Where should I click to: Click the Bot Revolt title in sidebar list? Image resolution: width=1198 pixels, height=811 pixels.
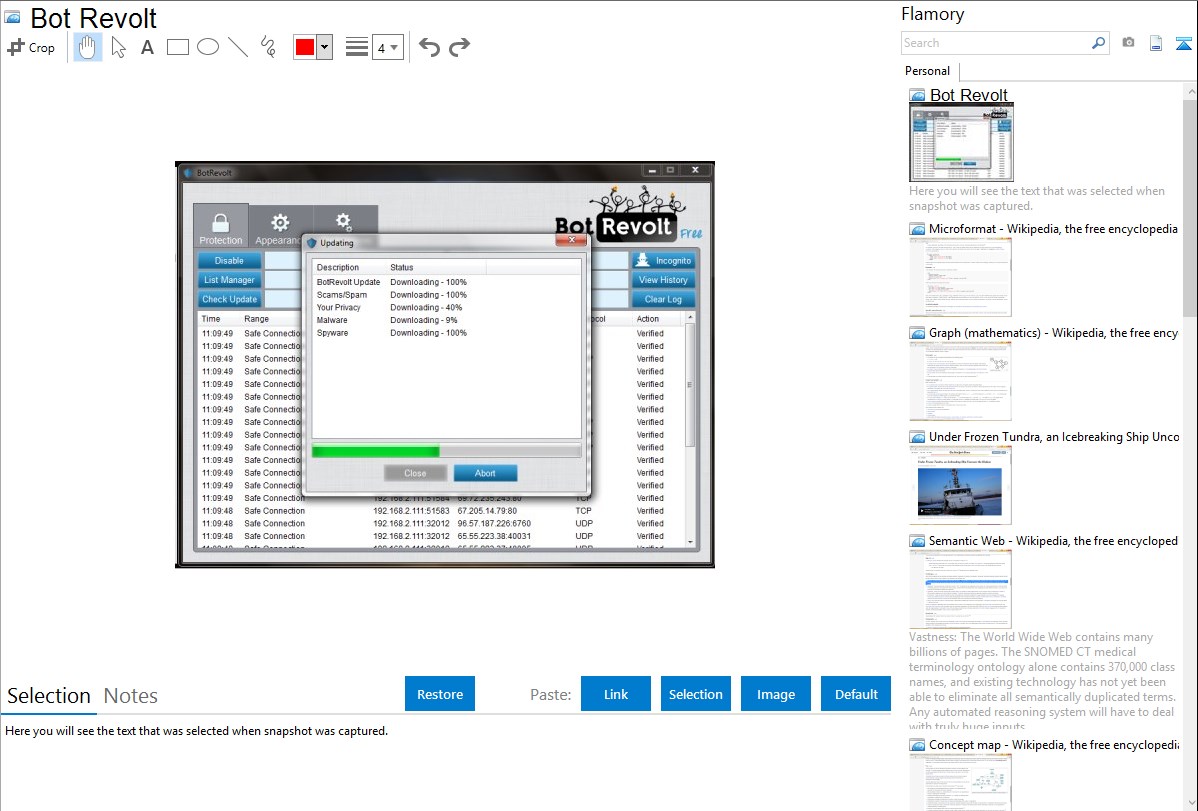coord(968,95)
